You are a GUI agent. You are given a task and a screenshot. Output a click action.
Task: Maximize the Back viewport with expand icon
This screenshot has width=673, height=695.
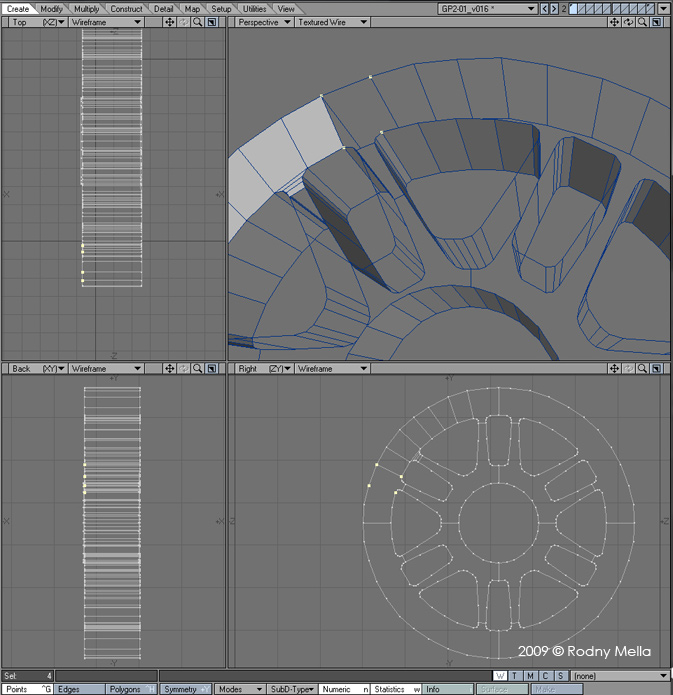coord(212,369)
